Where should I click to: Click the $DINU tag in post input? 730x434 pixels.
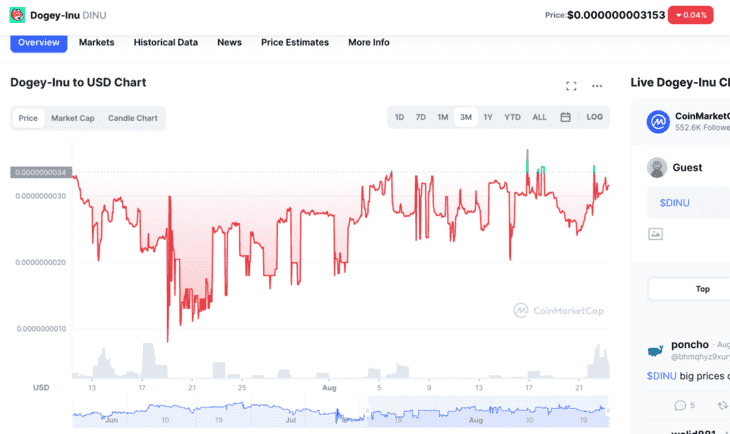click(x=674, y=203)
